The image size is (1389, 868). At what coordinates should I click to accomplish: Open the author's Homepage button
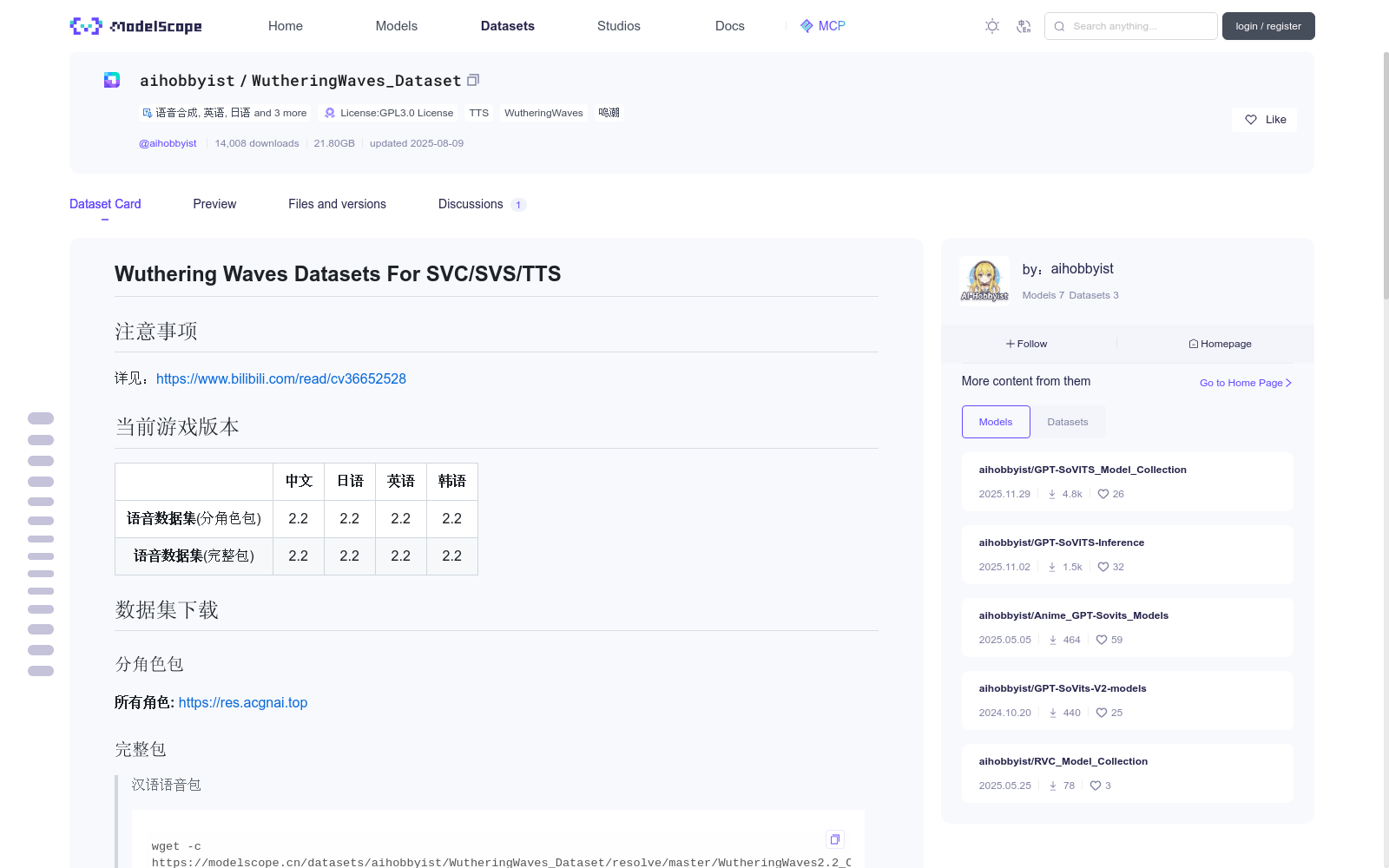(x=1221, y=344)
